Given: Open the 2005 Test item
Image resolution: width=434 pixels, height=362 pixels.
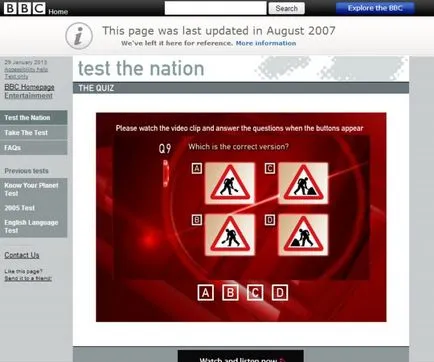Looking at the screenshot, I should coord(33,208).
